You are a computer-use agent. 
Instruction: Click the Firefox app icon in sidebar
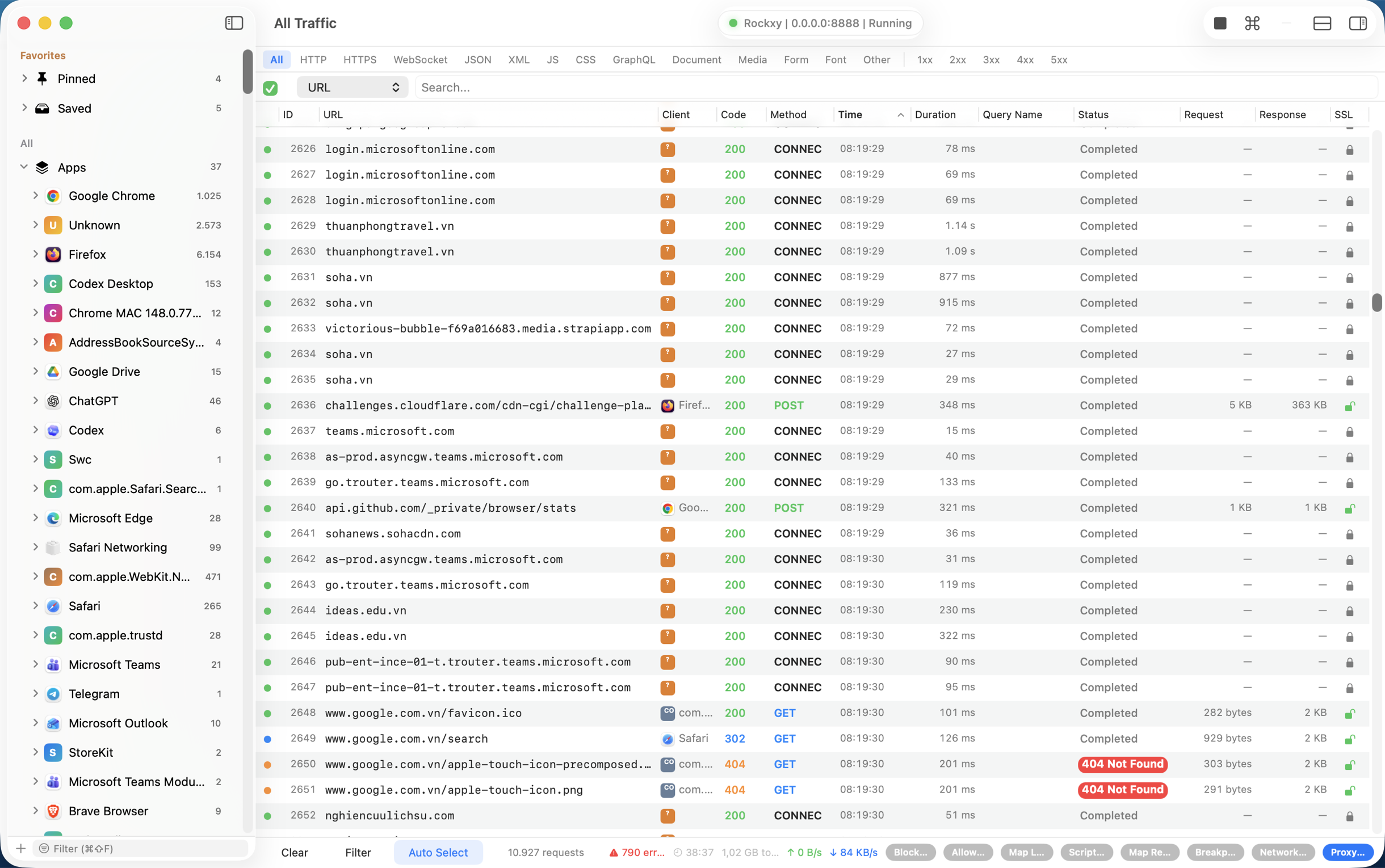tap(53, 254)
